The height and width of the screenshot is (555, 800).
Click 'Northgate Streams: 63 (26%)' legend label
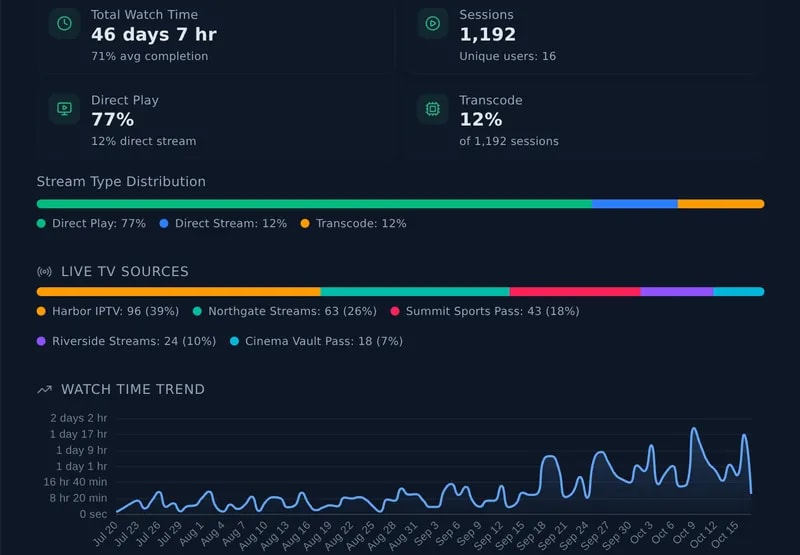[x=292, y=311]
